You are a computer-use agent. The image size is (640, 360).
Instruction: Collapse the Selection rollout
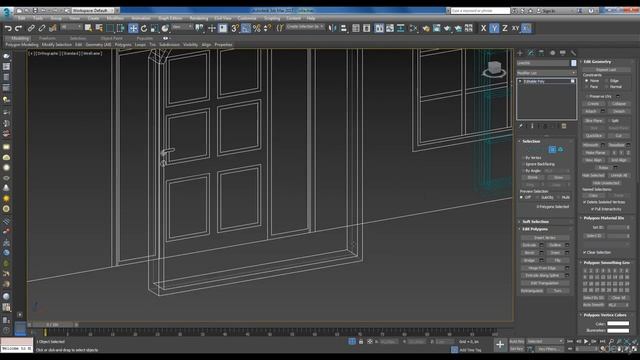[x=531, y=141]
